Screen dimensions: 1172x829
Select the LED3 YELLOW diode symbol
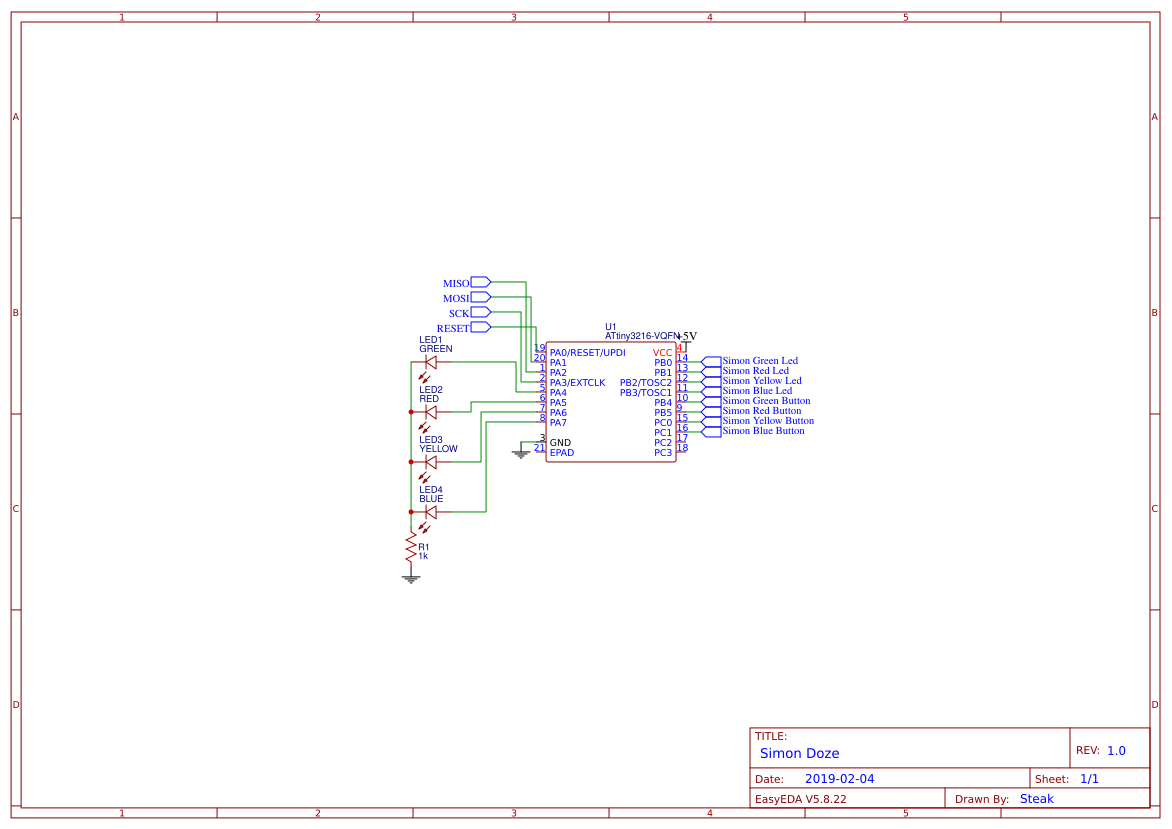tap(431, 462)
